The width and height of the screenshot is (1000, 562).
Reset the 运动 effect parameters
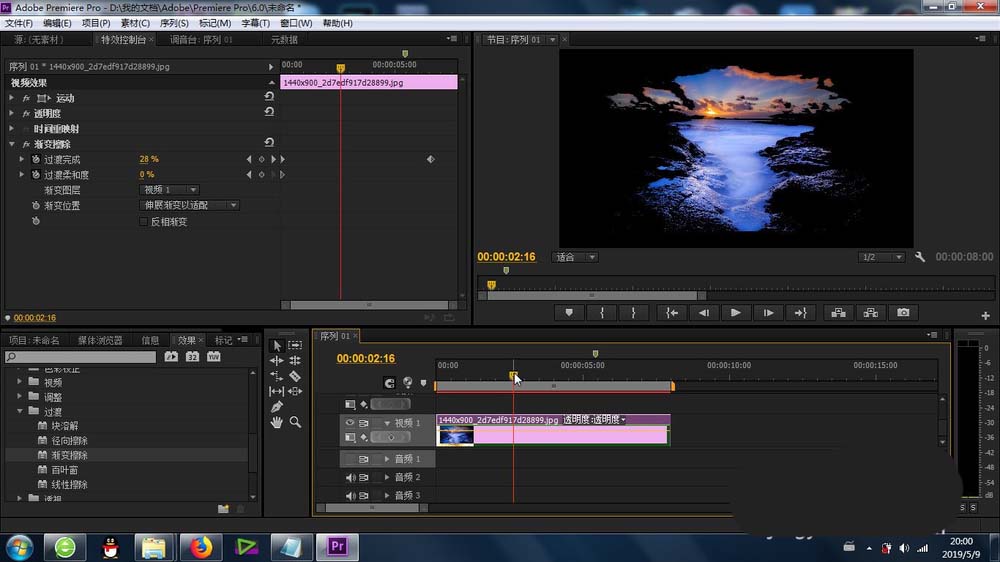(x=268, y=98)
